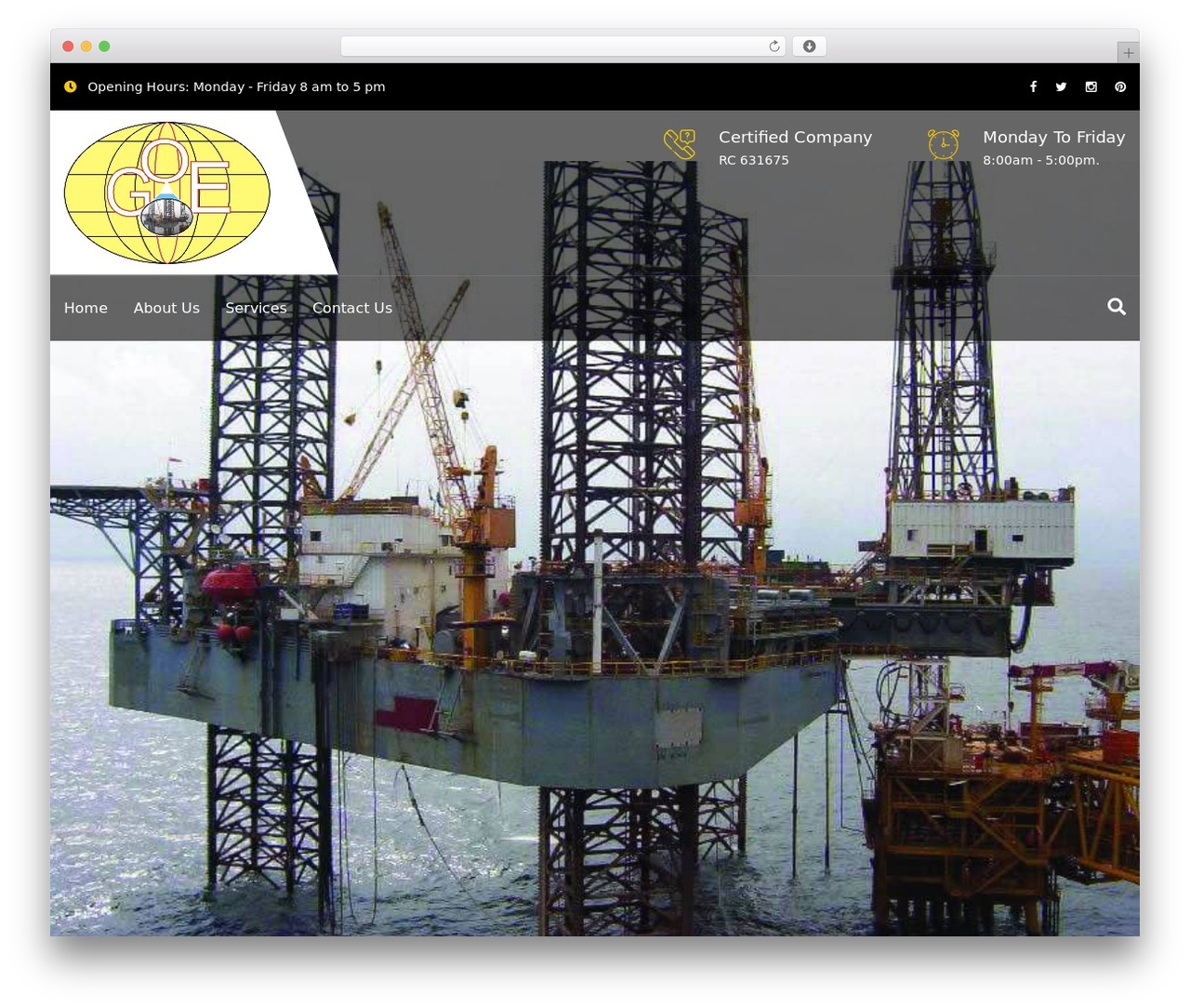Click the browser address bar

click(x=563, y=46)
